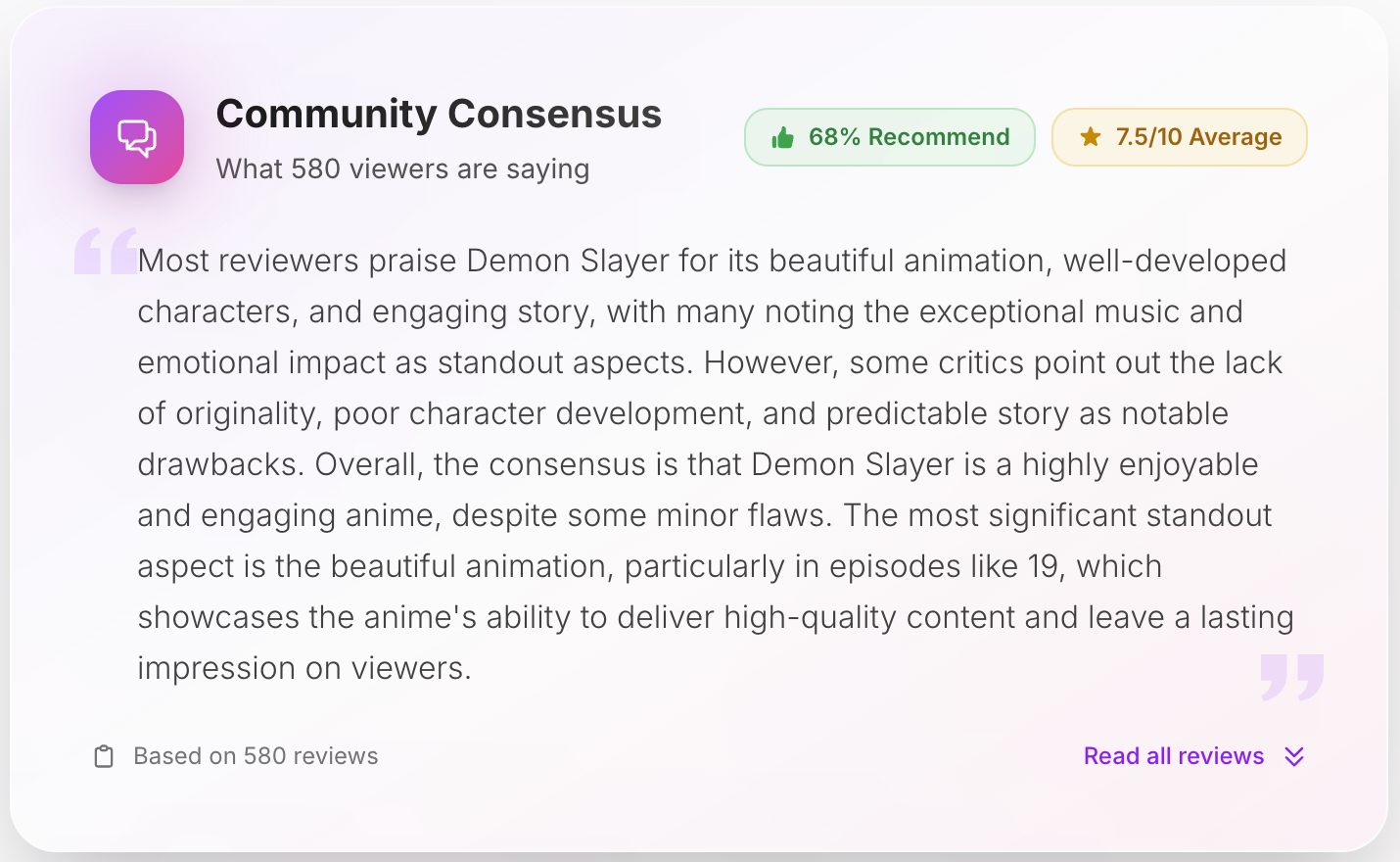The image size is (1400, 862).
Task: Click the Community Consensus heading
Action: pyautogui.click(x=439, y=114)
